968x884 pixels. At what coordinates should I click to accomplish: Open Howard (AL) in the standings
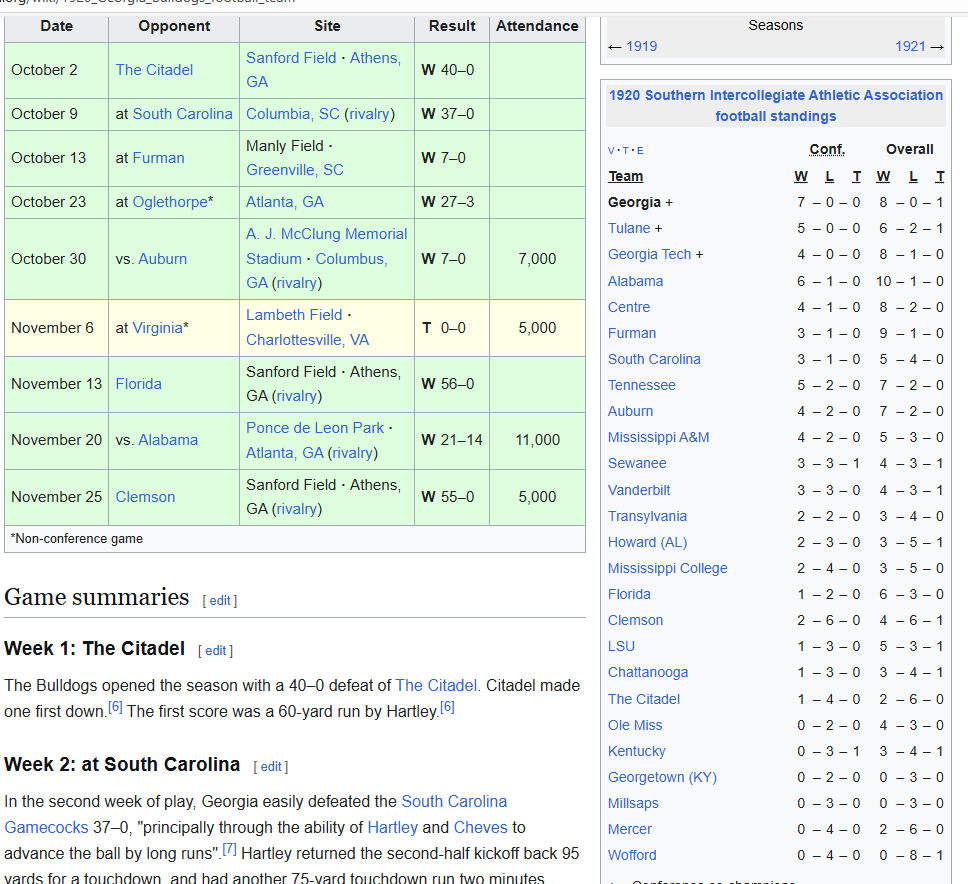(647, 542)
